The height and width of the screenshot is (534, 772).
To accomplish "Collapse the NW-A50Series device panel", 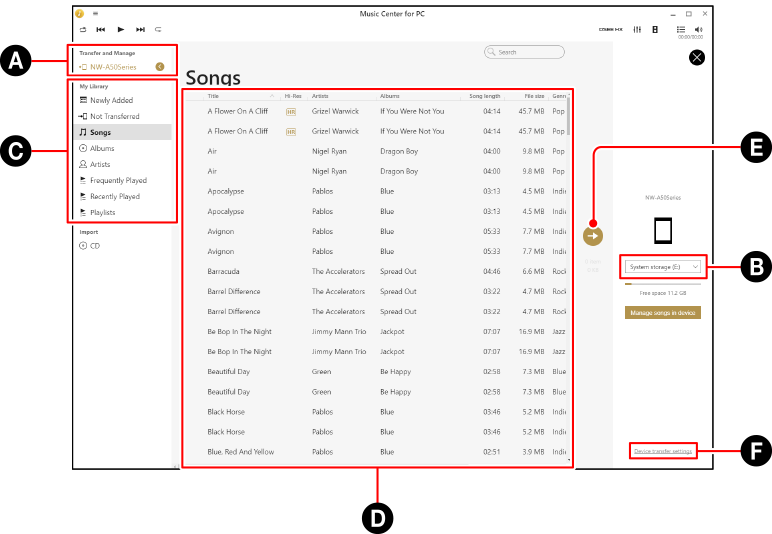I will (x=160, y=67).
